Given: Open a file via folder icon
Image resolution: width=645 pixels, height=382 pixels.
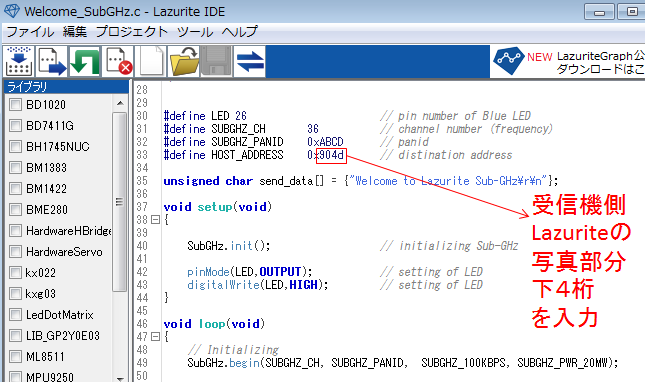Looking at the screenshot, I should (183, 61).
